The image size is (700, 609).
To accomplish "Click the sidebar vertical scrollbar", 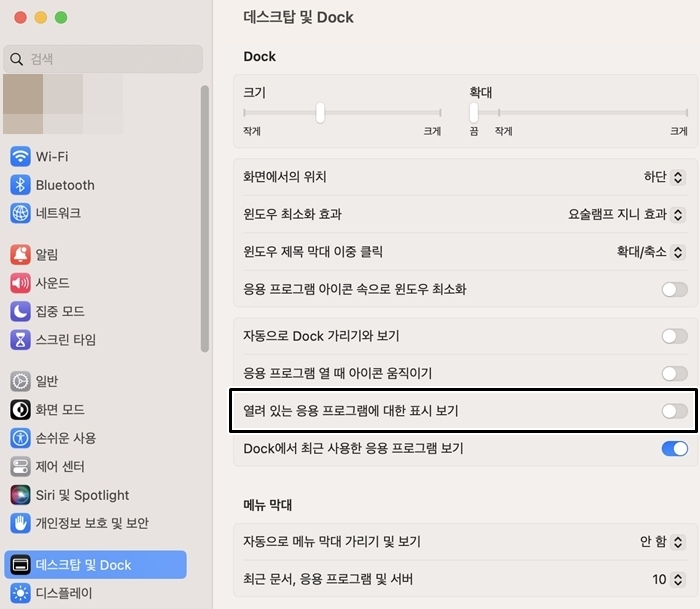I will pyautogui.click(x=205, y=219).
